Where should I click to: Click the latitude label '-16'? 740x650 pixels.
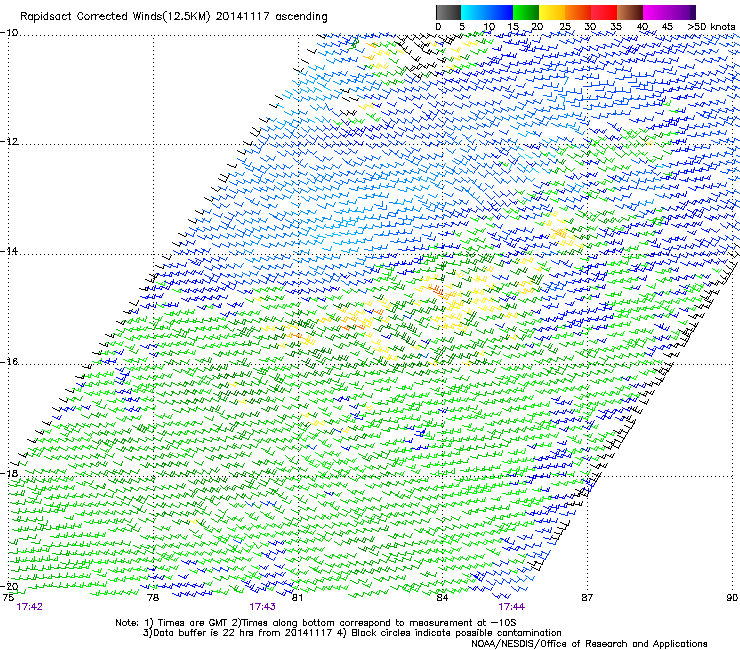[x=8, y=362]
